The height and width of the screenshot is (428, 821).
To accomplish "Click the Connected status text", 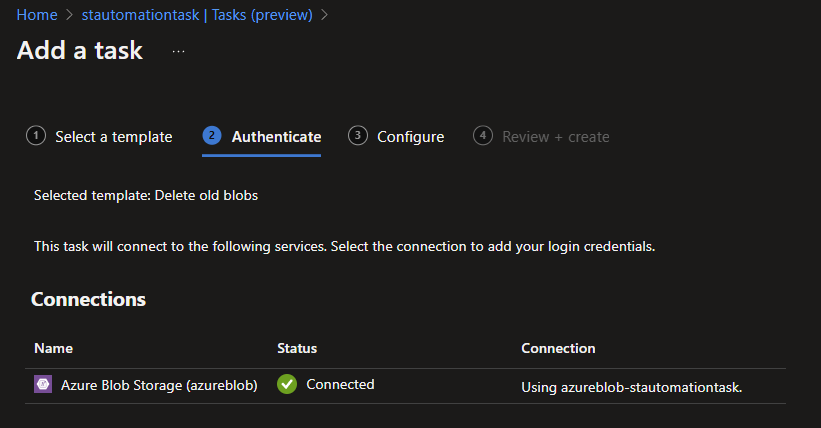I will (x=340, y=384).
